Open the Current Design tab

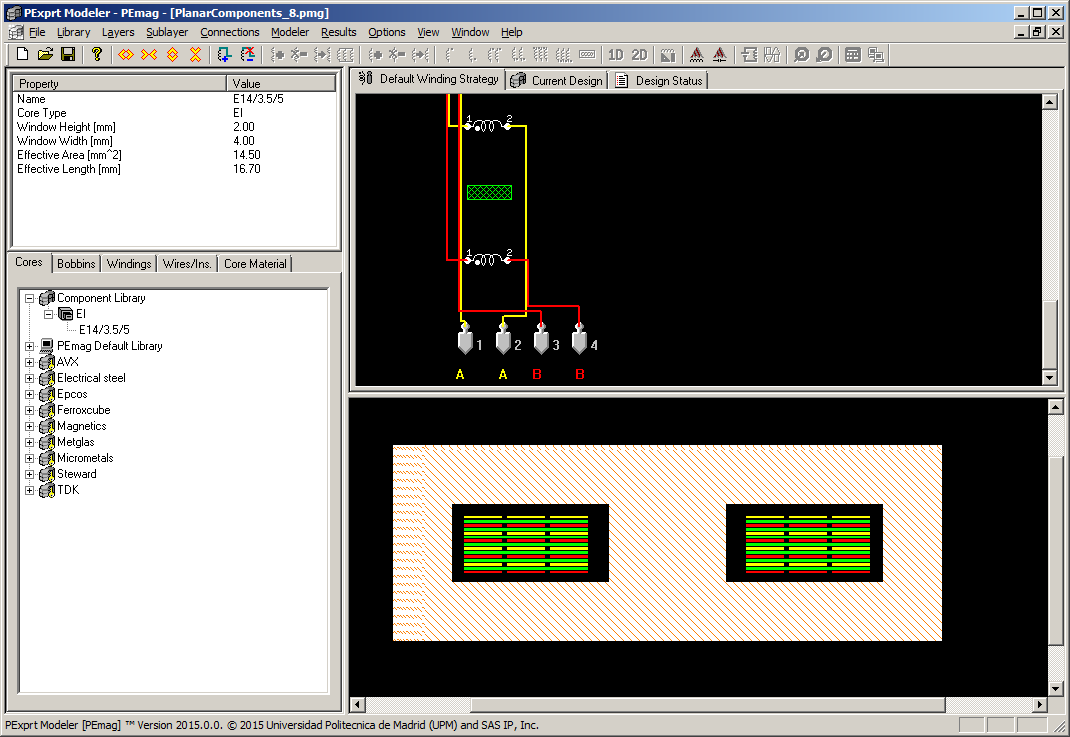557,81
